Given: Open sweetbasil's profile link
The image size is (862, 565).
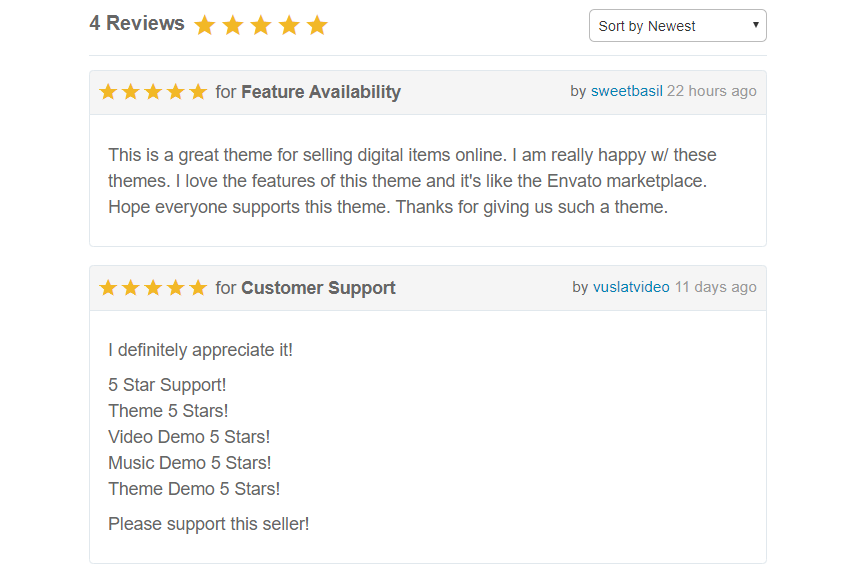Looking at the screenshot, I should 627,91.
